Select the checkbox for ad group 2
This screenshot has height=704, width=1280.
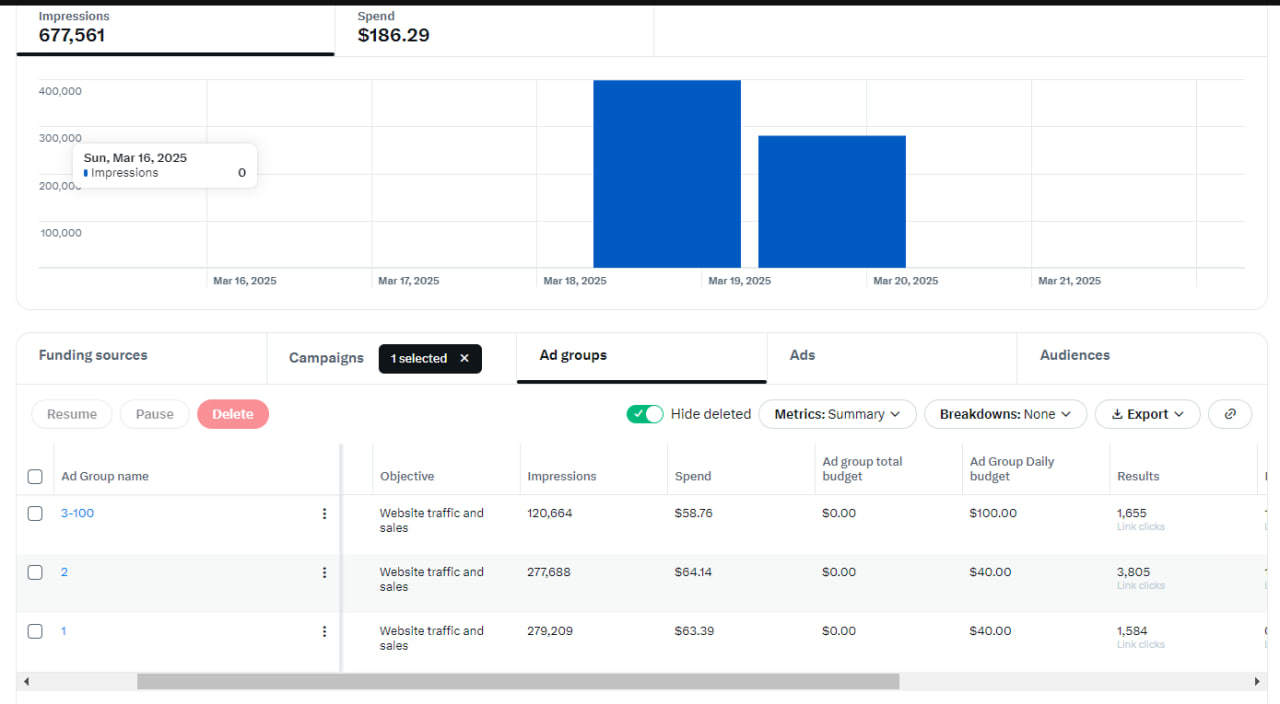35,573
